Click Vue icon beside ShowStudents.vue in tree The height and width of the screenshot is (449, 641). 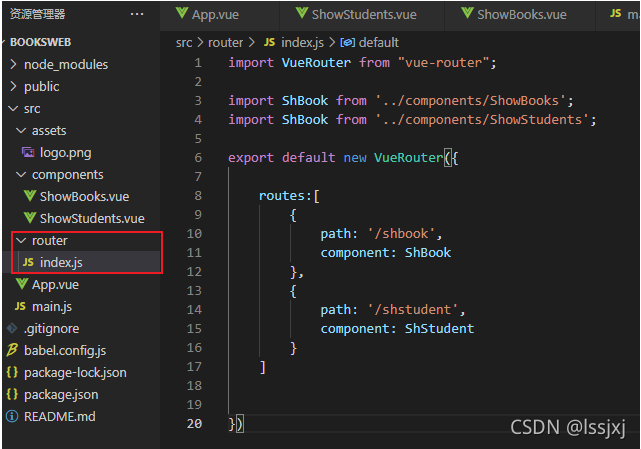click(30, 218)
